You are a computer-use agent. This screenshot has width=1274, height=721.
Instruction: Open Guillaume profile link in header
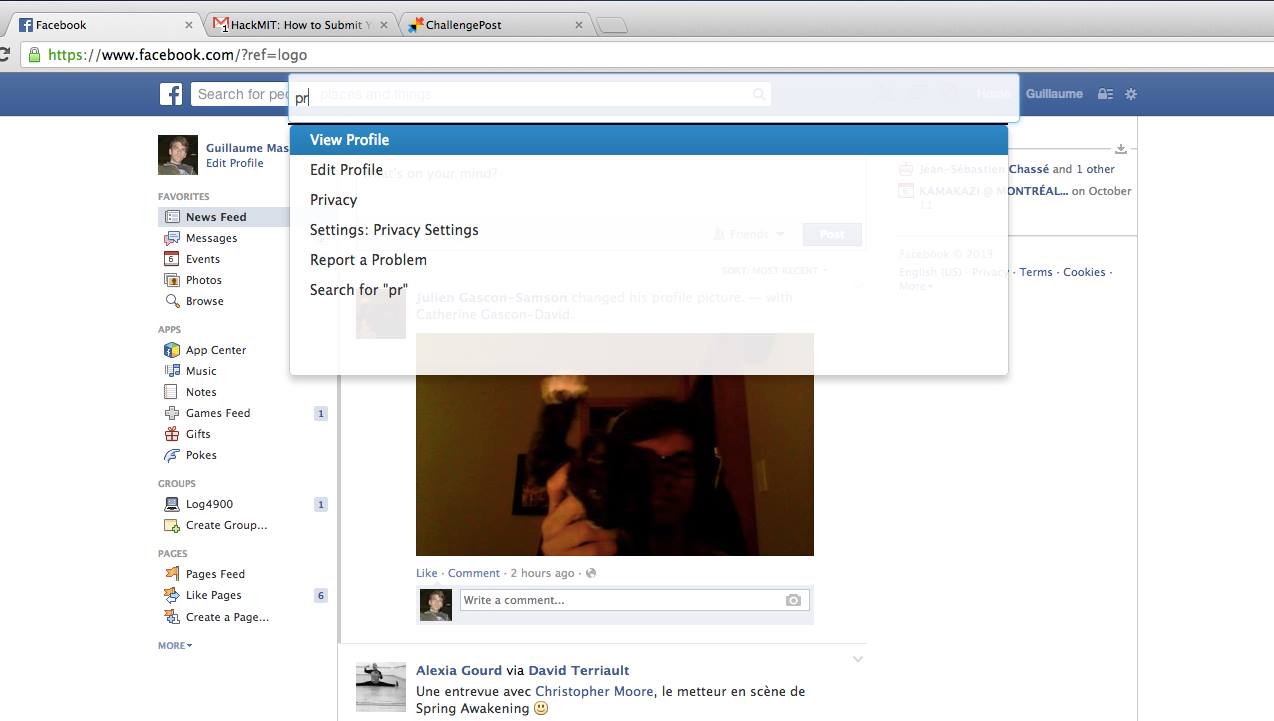(x=1054, y=94)
